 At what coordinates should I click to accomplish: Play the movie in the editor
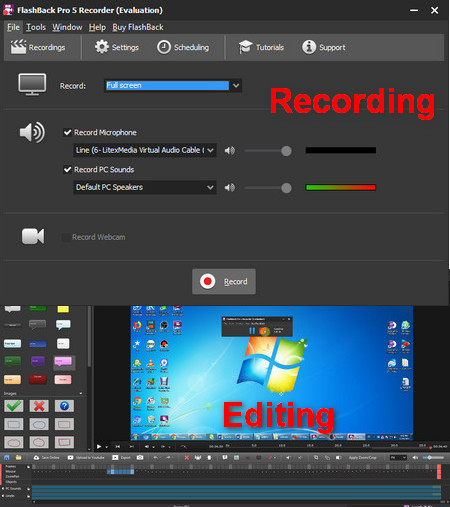click(99, 446)
